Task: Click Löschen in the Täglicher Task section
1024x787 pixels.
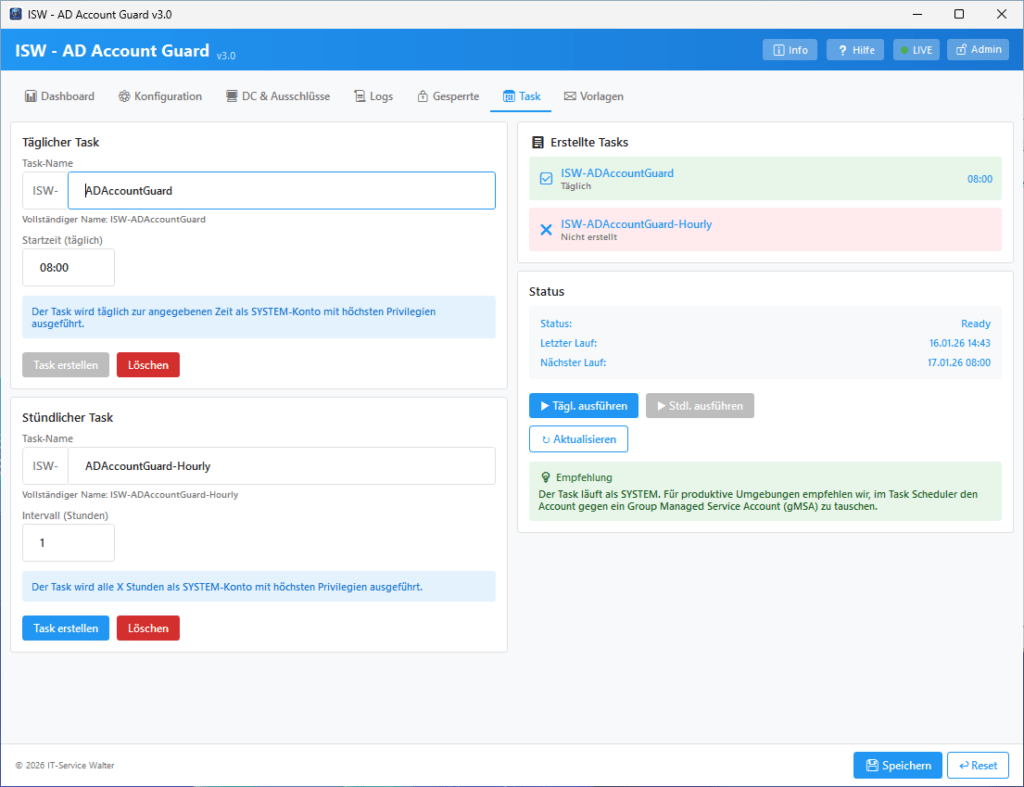Action: click(x=147, y=364)
